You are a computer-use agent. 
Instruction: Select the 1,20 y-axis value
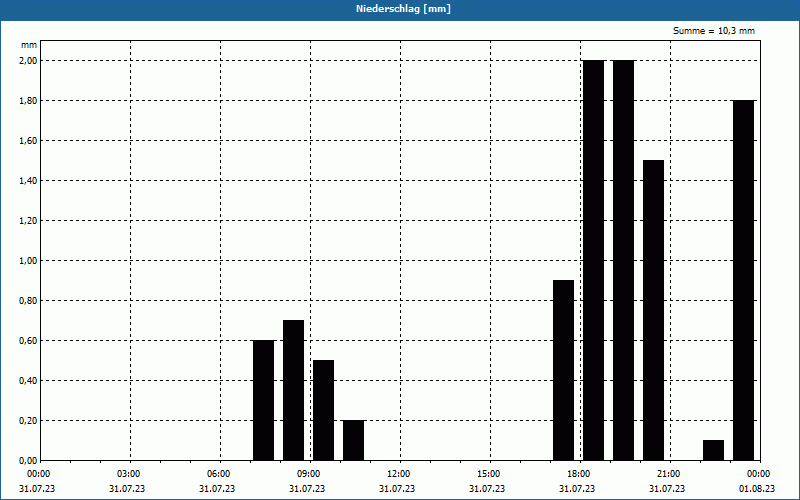coord(28,220)
